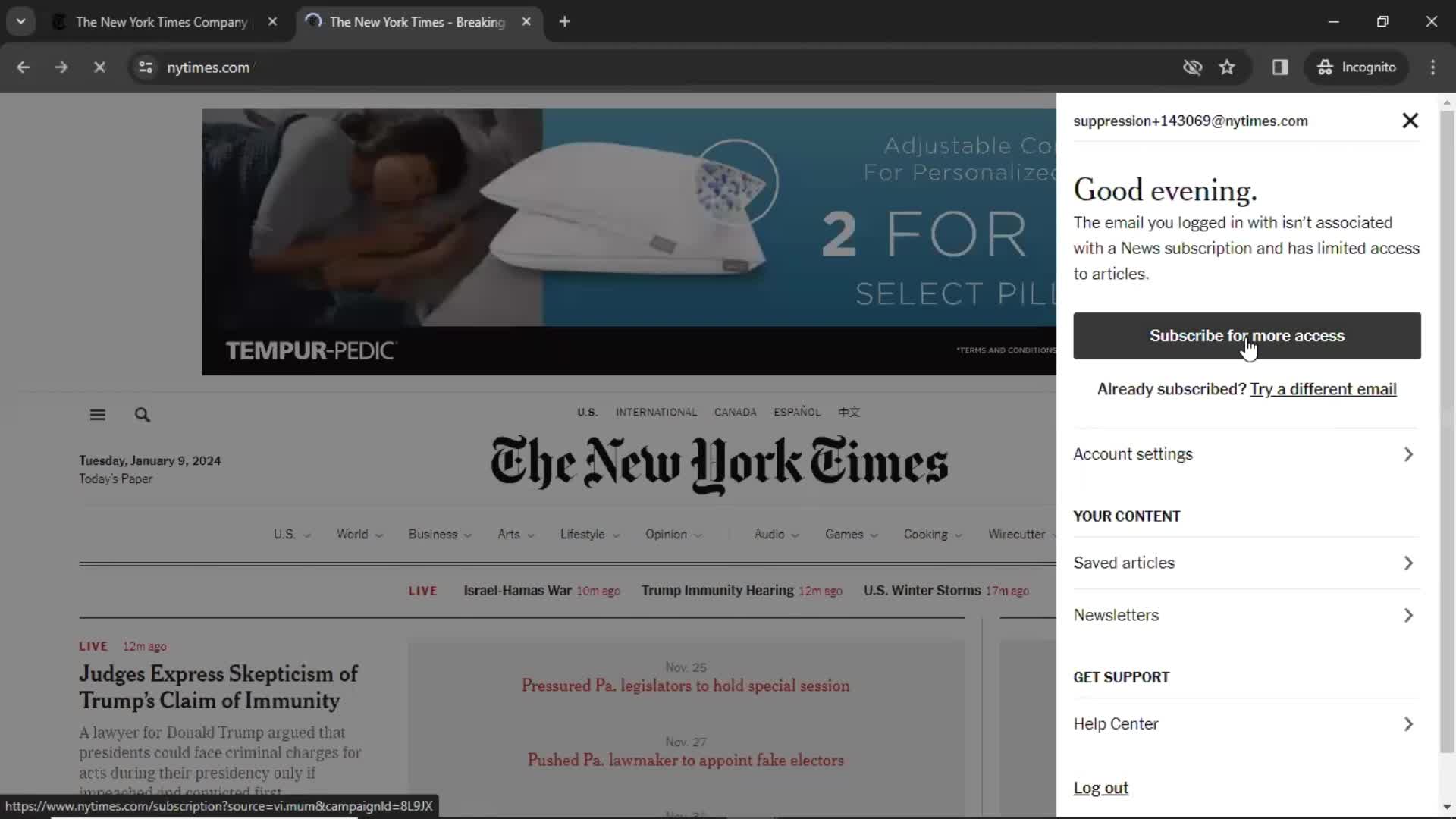This screenshot has height=819, width=1456.
Task: Click the nytimes.com address bar
Action: (x=208, y=67)
